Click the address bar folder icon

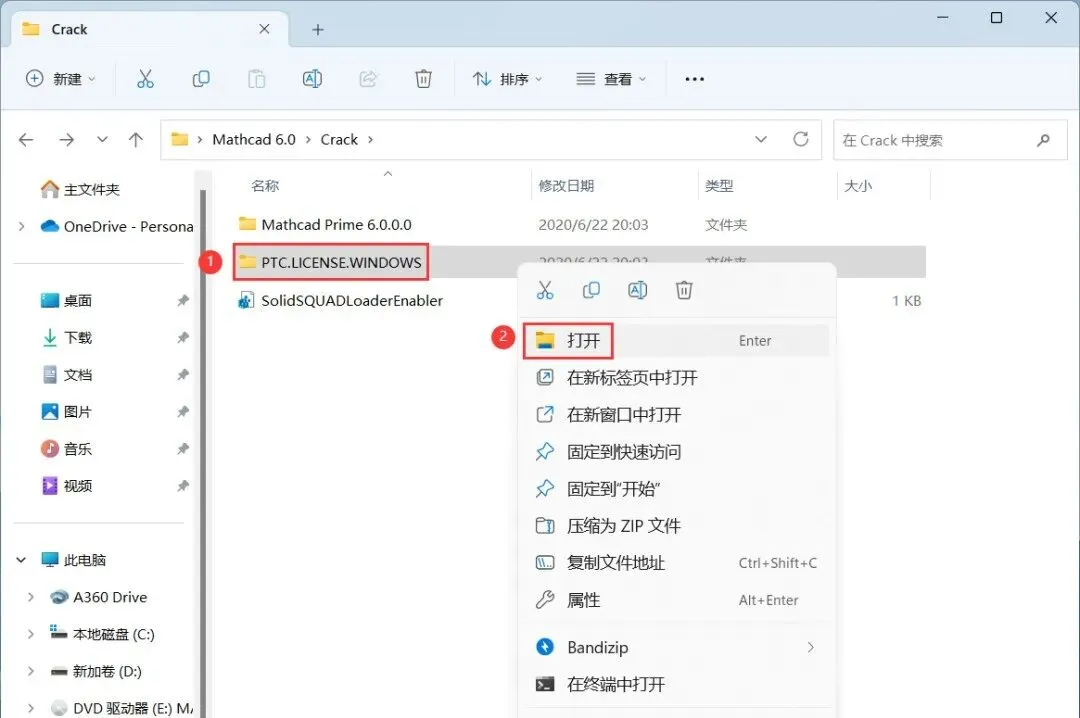[x=180, y=139]
